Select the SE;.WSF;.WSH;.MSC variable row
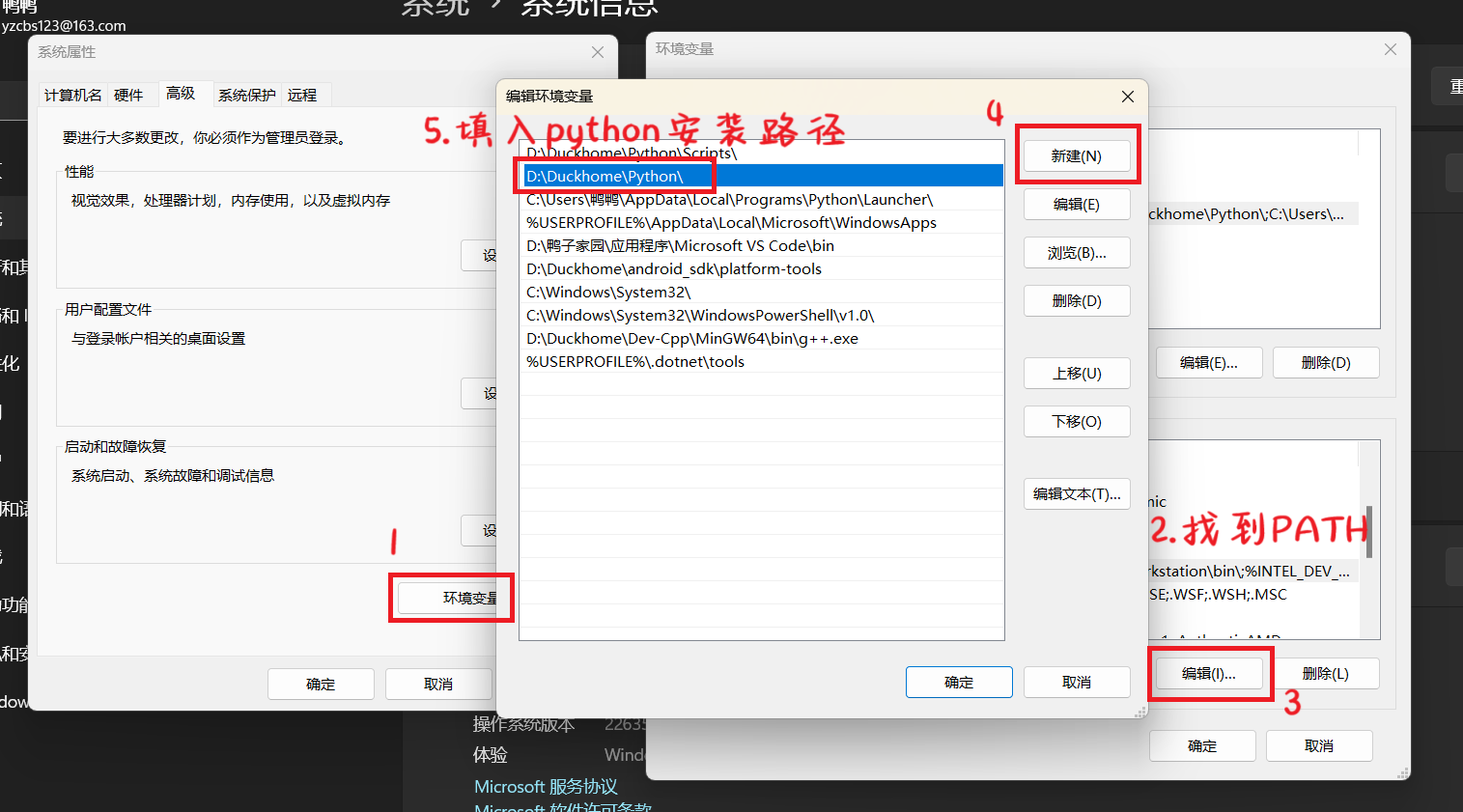 1252,595
